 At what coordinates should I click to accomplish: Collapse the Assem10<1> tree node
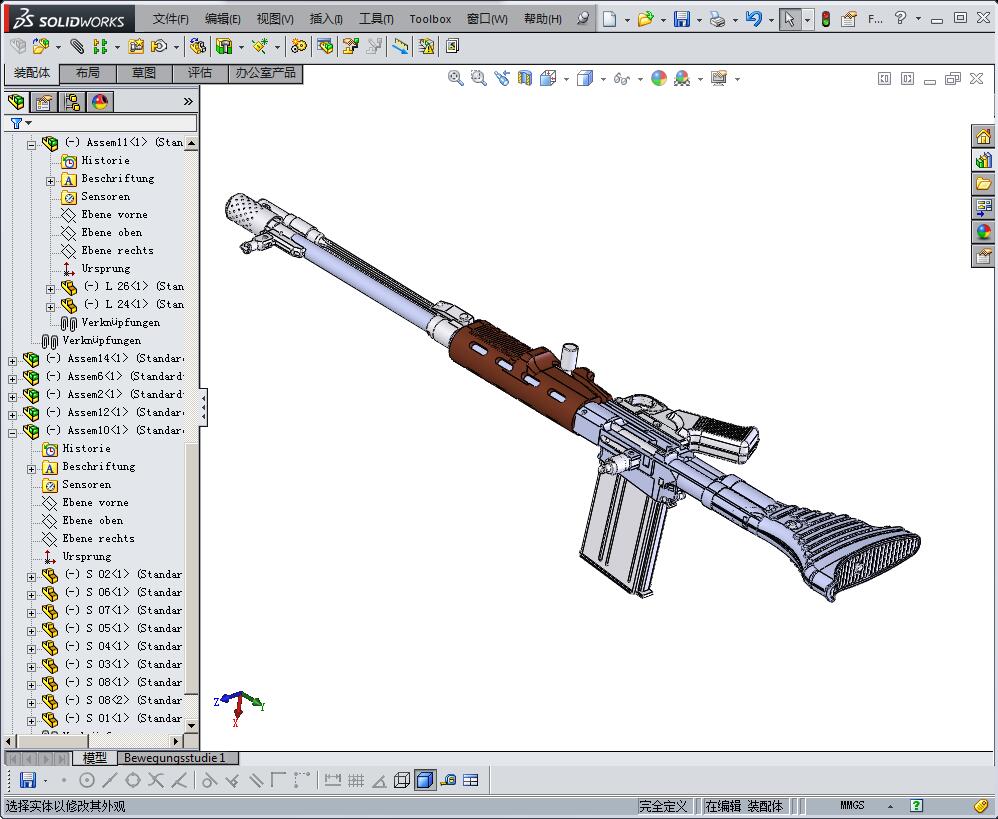[x=12, y=431]
